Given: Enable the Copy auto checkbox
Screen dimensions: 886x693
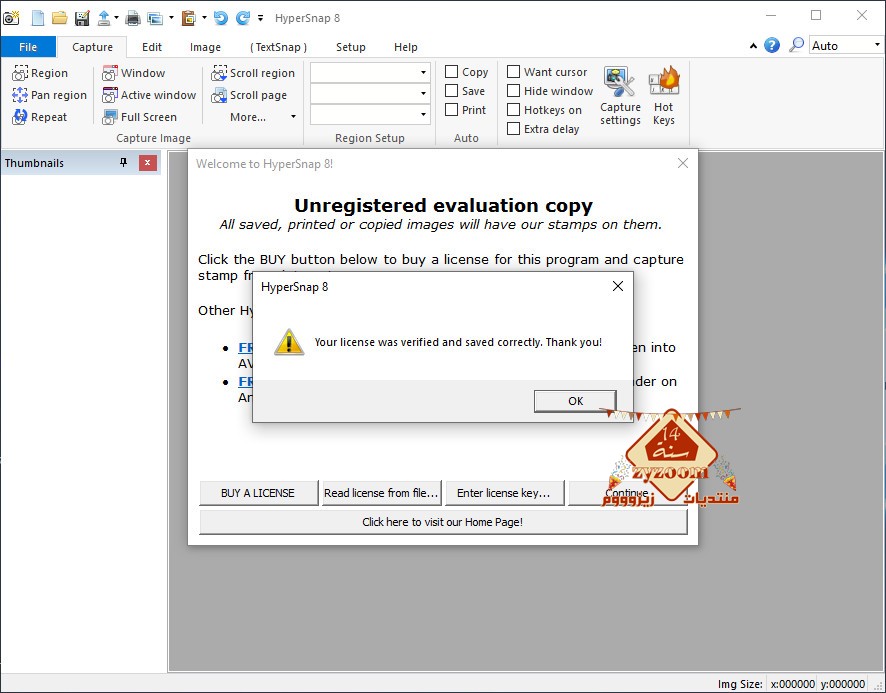Looking at the screenshot, I should click(x=451, y=72).
